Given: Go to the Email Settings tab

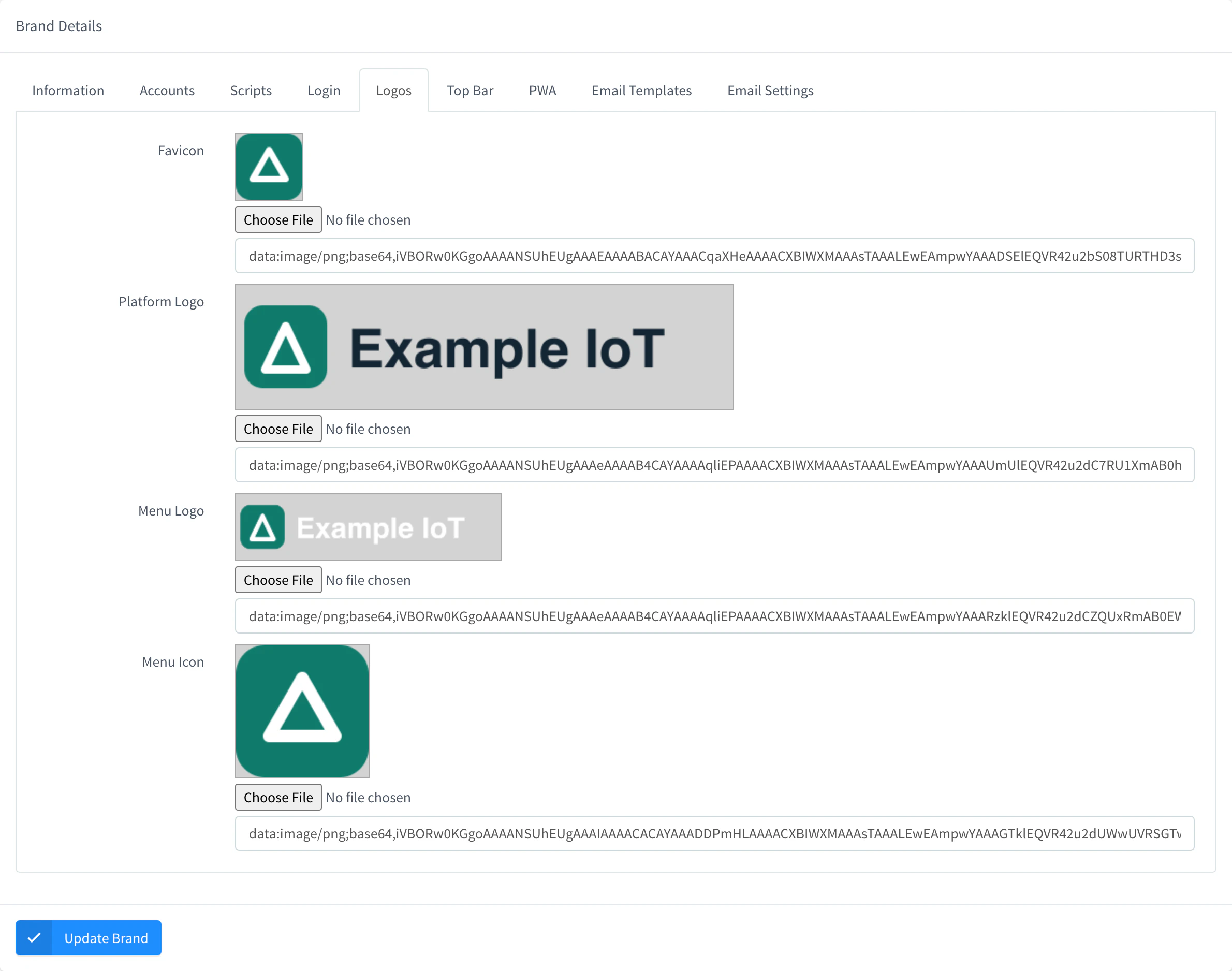Looking at the screenshot, I should point(770,91).
